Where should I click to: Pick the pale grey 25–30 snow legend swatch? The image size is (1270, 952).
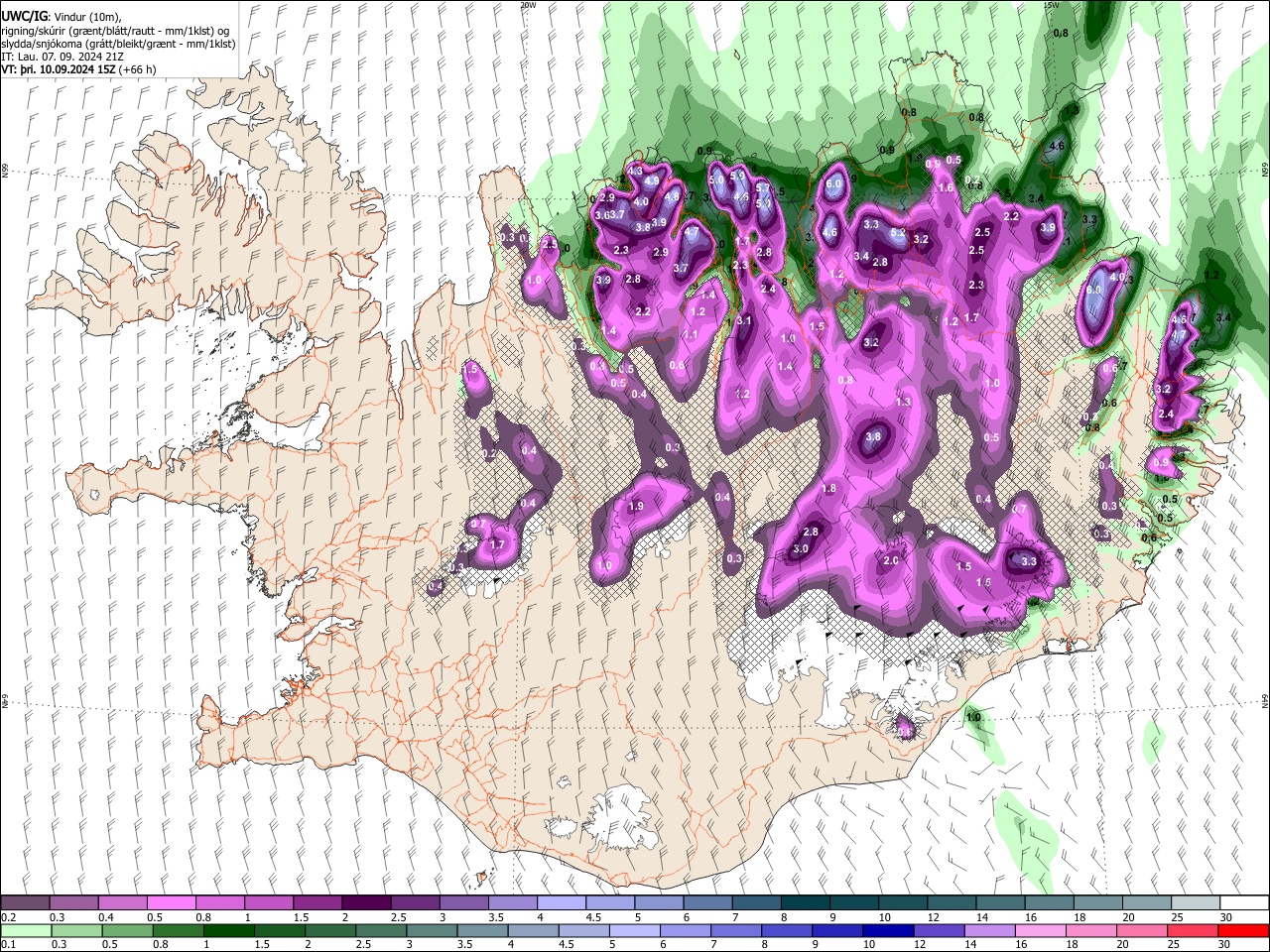pyautogui.click(x=1195, y=903)
